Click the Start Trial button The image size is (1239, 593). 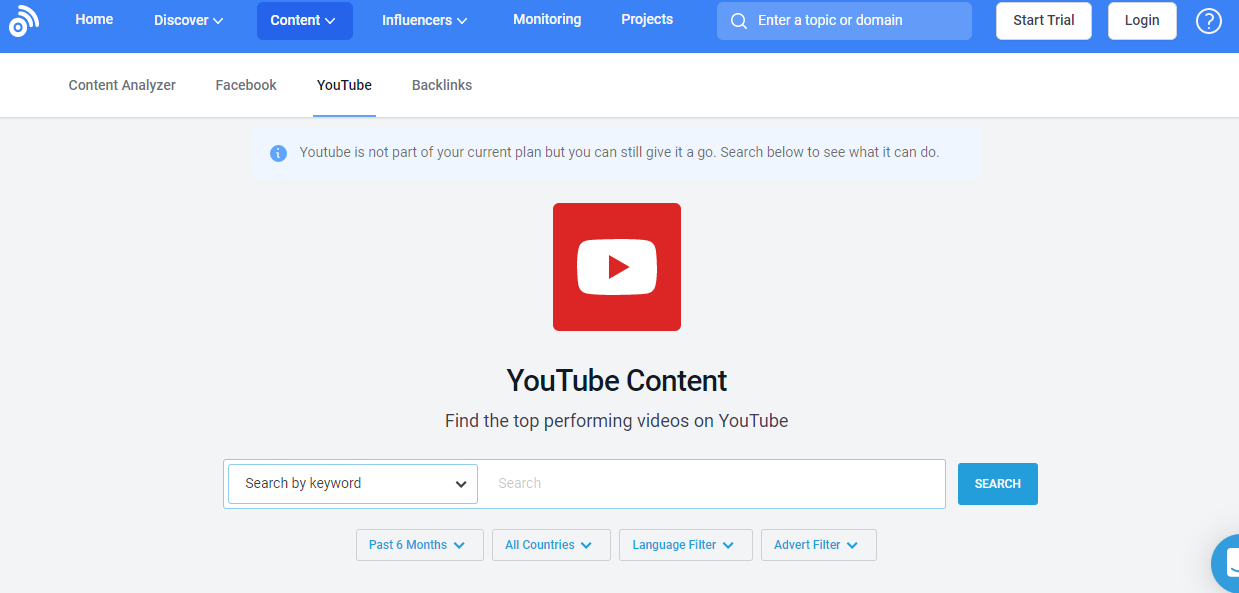[1044, 21]
